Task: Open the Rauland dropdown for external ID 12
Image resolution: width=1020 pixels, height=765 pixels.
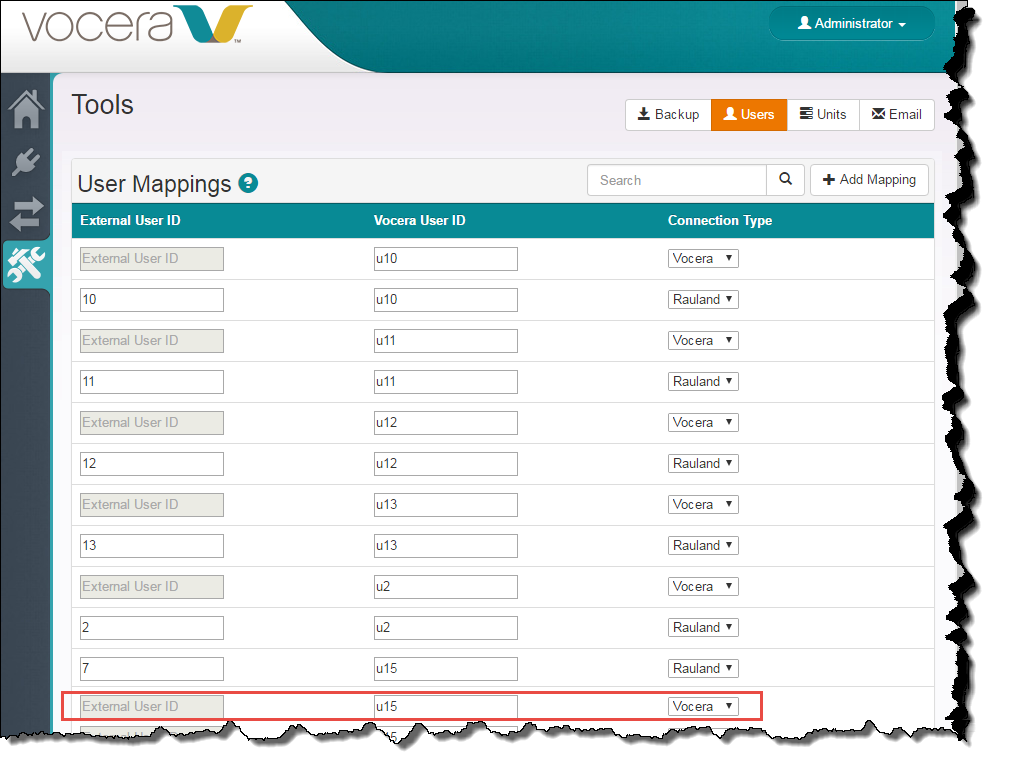Action: (703, 463)
